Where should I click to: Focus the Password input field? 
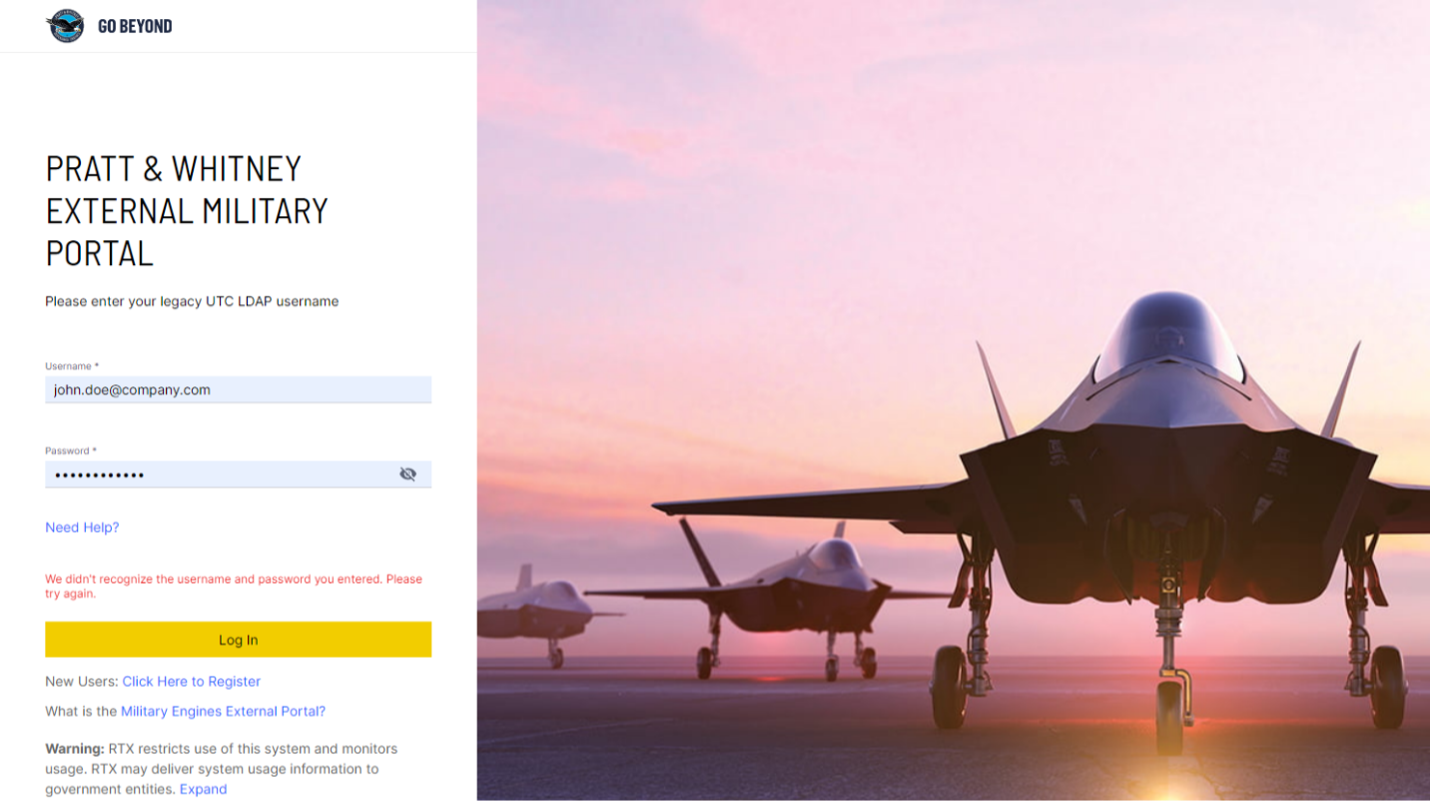(220, 474)
